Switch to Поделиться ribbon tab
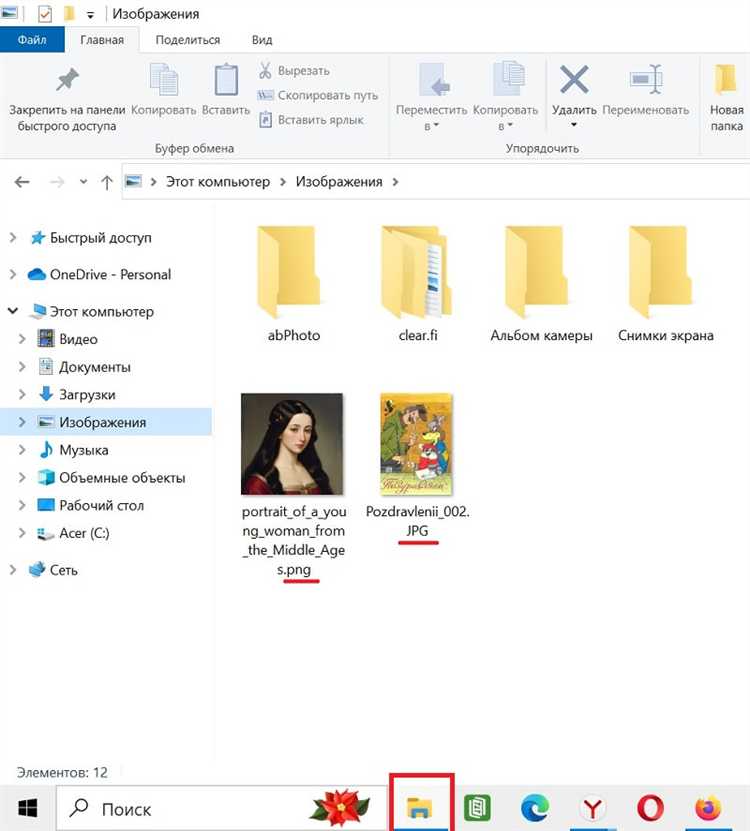Screen dimensions: 750x831 pos(188,40)
